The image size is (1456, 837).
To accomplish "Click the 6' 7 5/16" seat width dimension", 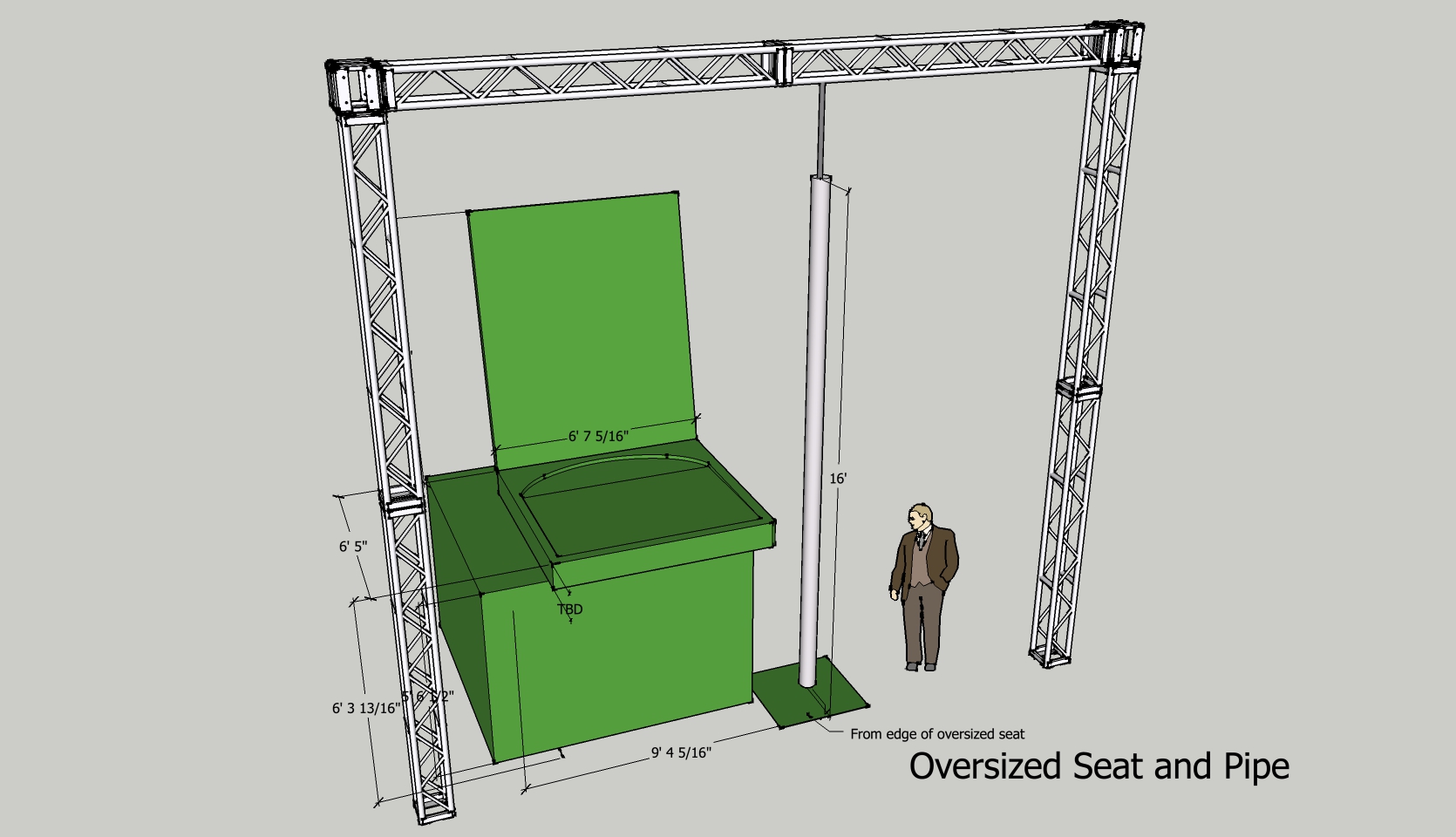I will click(598, 436).
